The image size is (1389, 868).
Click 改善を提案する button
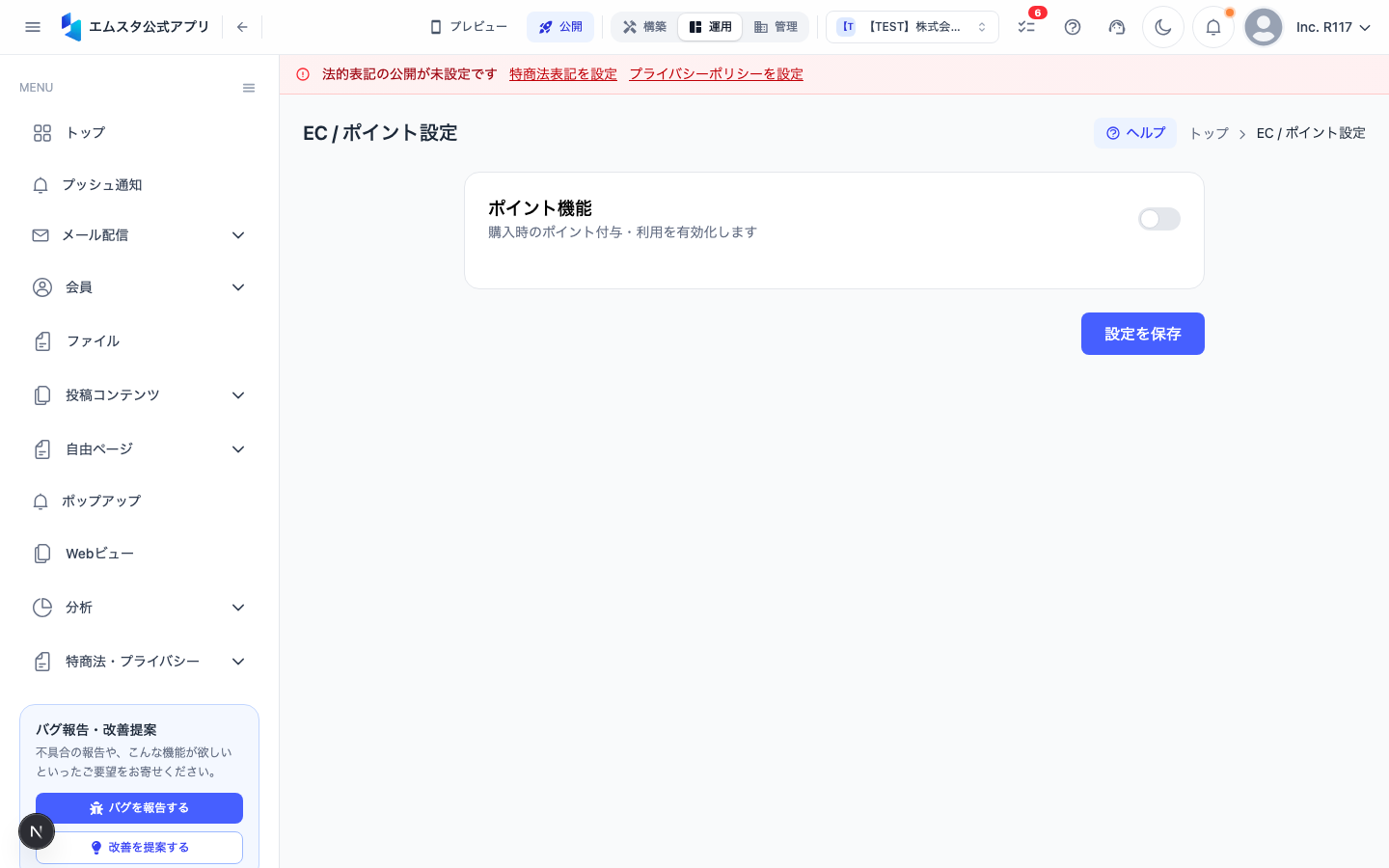[x=139, y=848]
